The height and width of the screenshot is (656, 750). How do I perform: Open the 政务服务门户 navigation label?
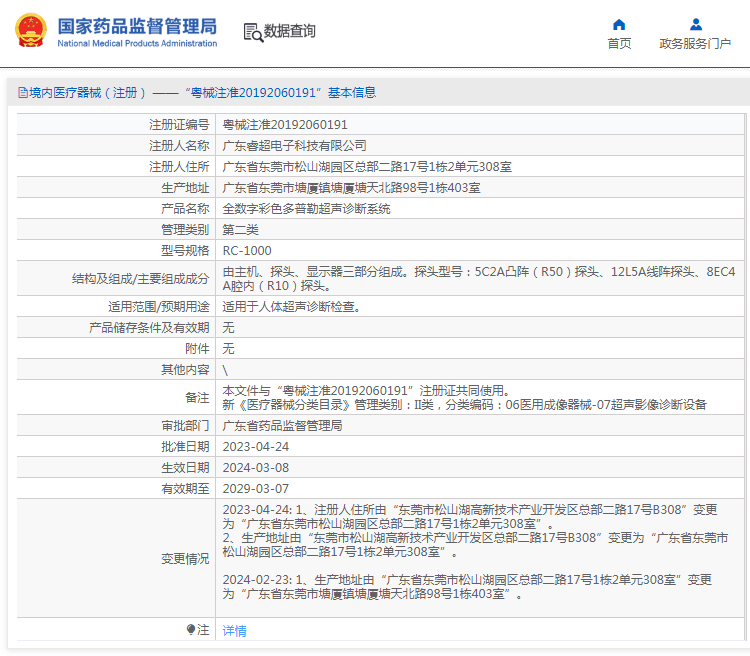[696, 43]
